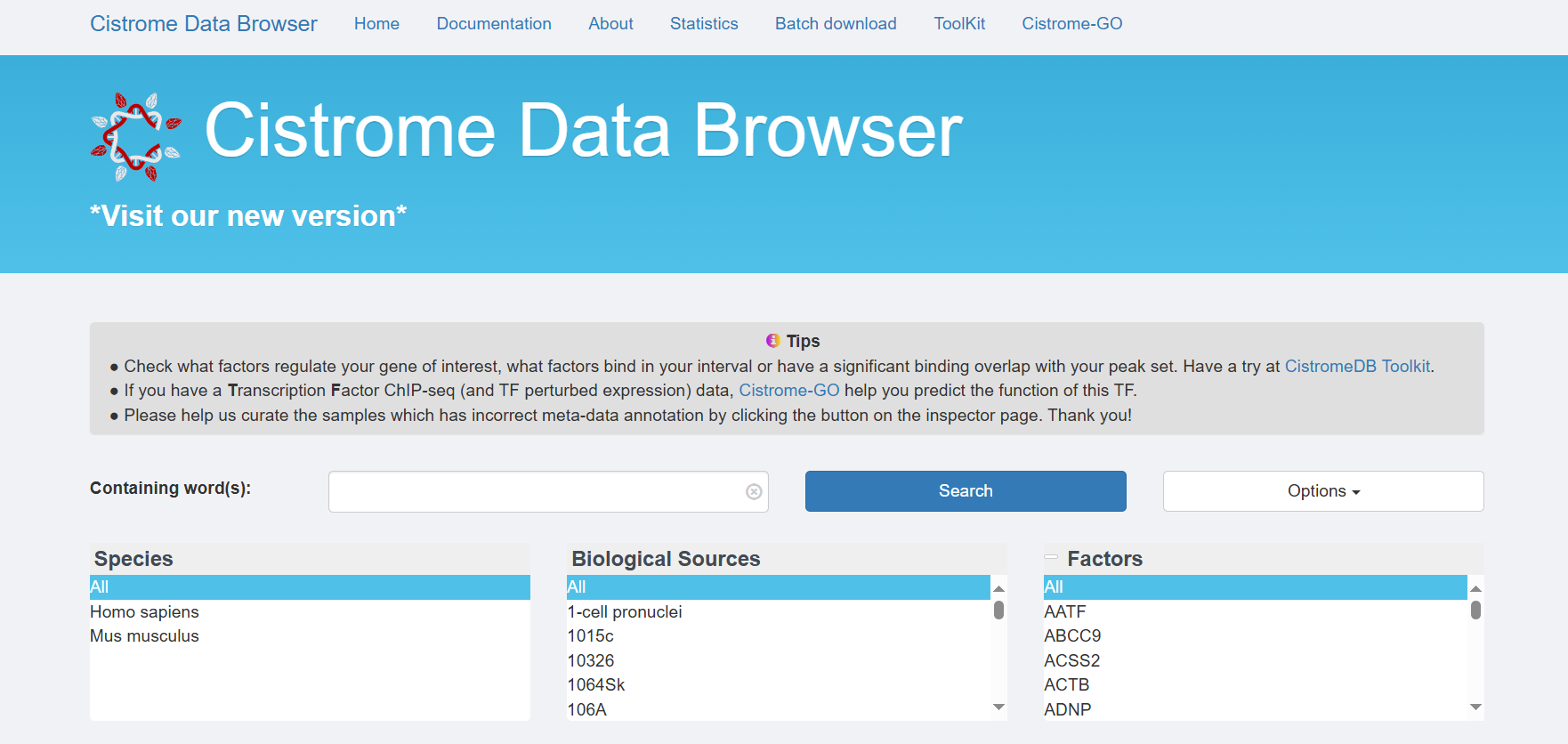The width and height of the screenshot is (1568, 744).
Task: Select Homo sapiens species
Action: 310,611
